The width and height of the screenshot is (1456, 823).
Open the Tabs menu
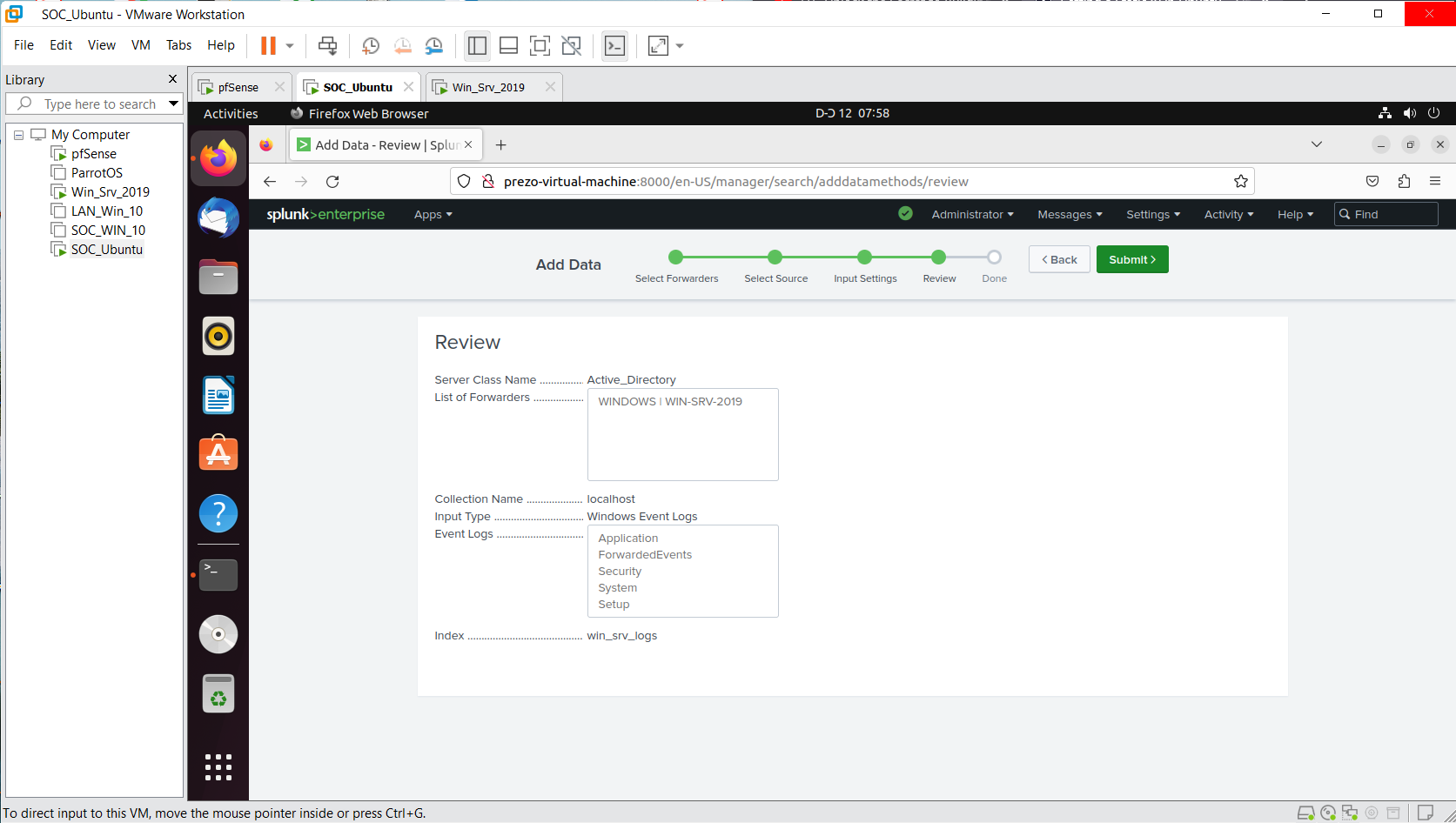(x=178, y=45)
